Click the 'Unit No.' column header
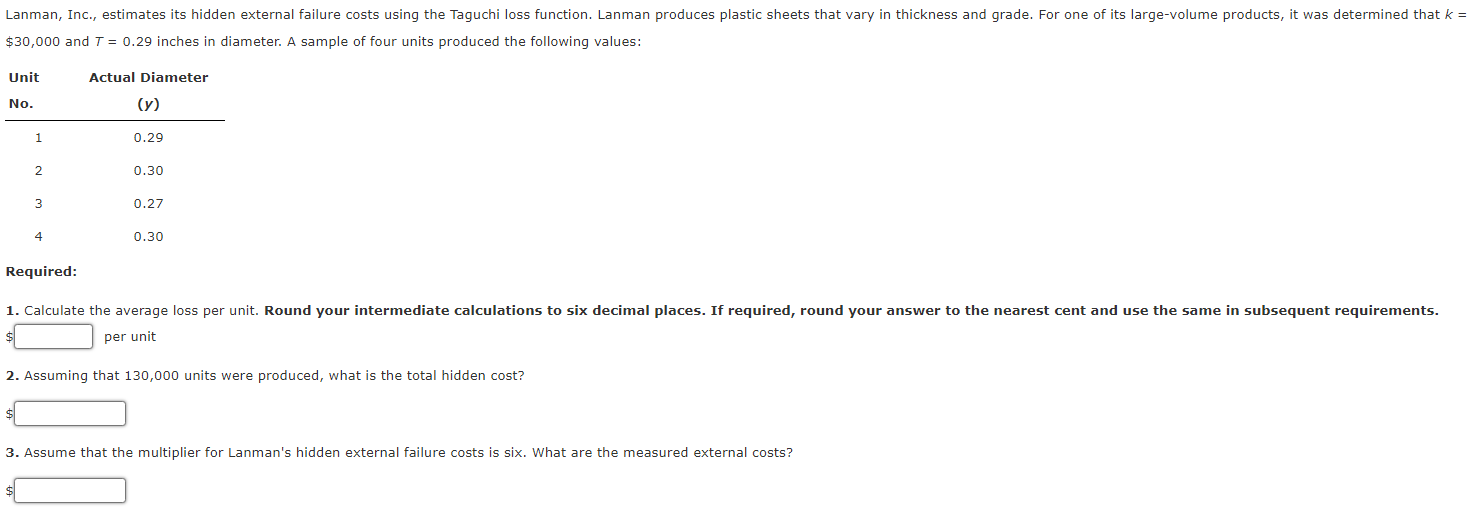 (x=24, y=90)
